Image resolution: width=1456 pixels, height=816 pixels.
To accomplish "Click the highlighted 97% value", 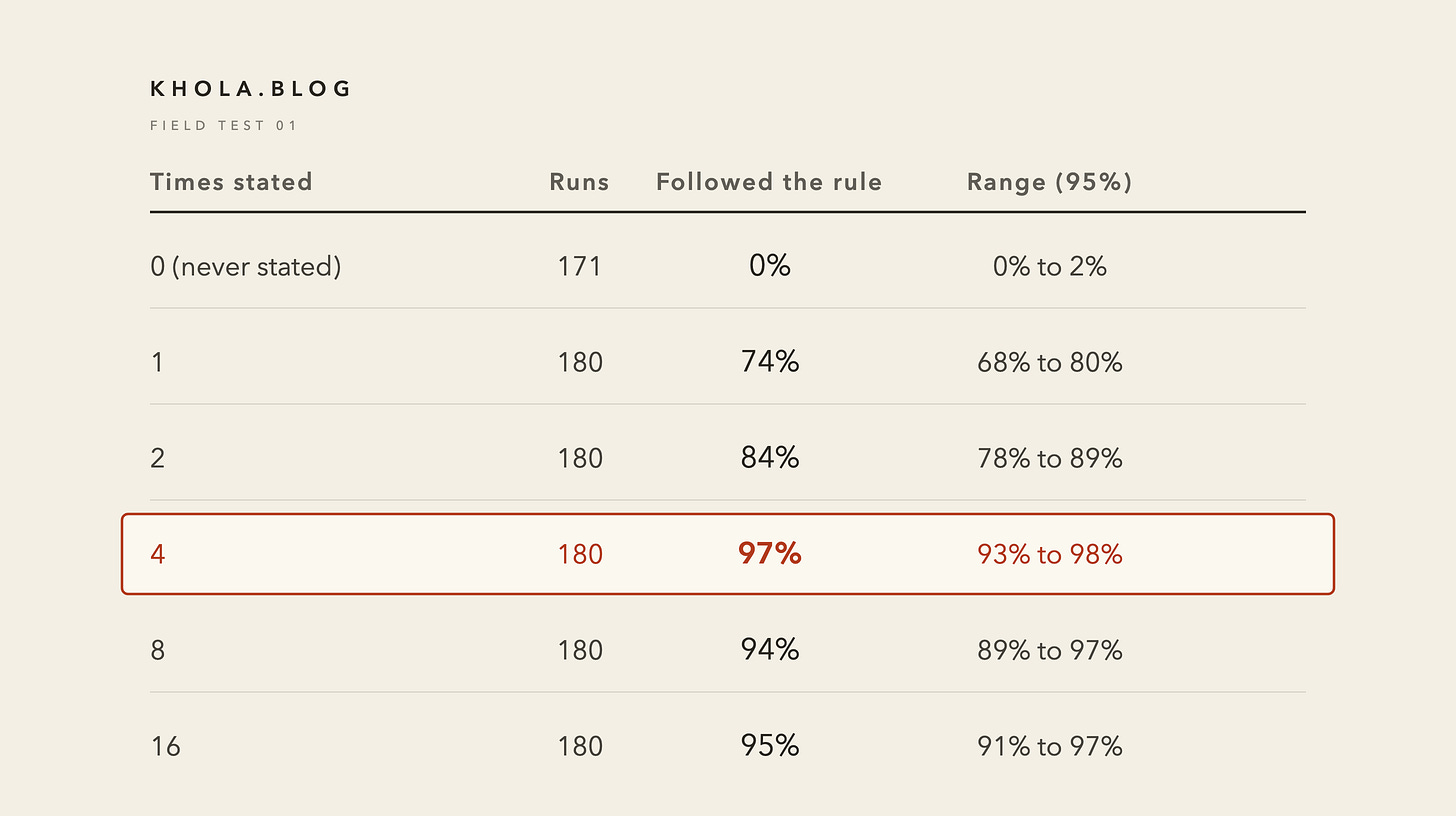I will point(770,553).
